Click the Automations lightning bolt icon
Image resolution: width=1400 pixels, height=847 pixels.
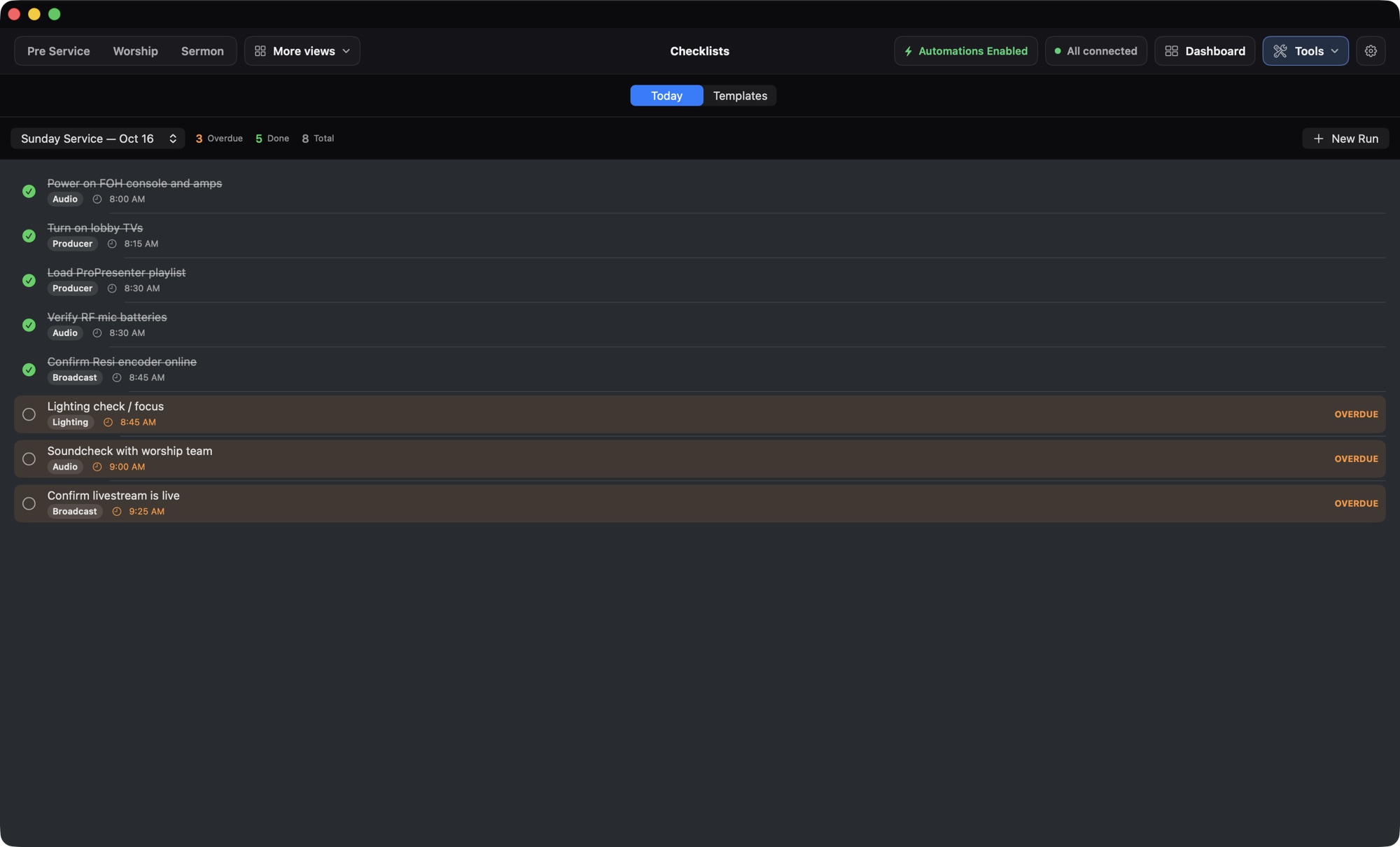click(908, 51)
